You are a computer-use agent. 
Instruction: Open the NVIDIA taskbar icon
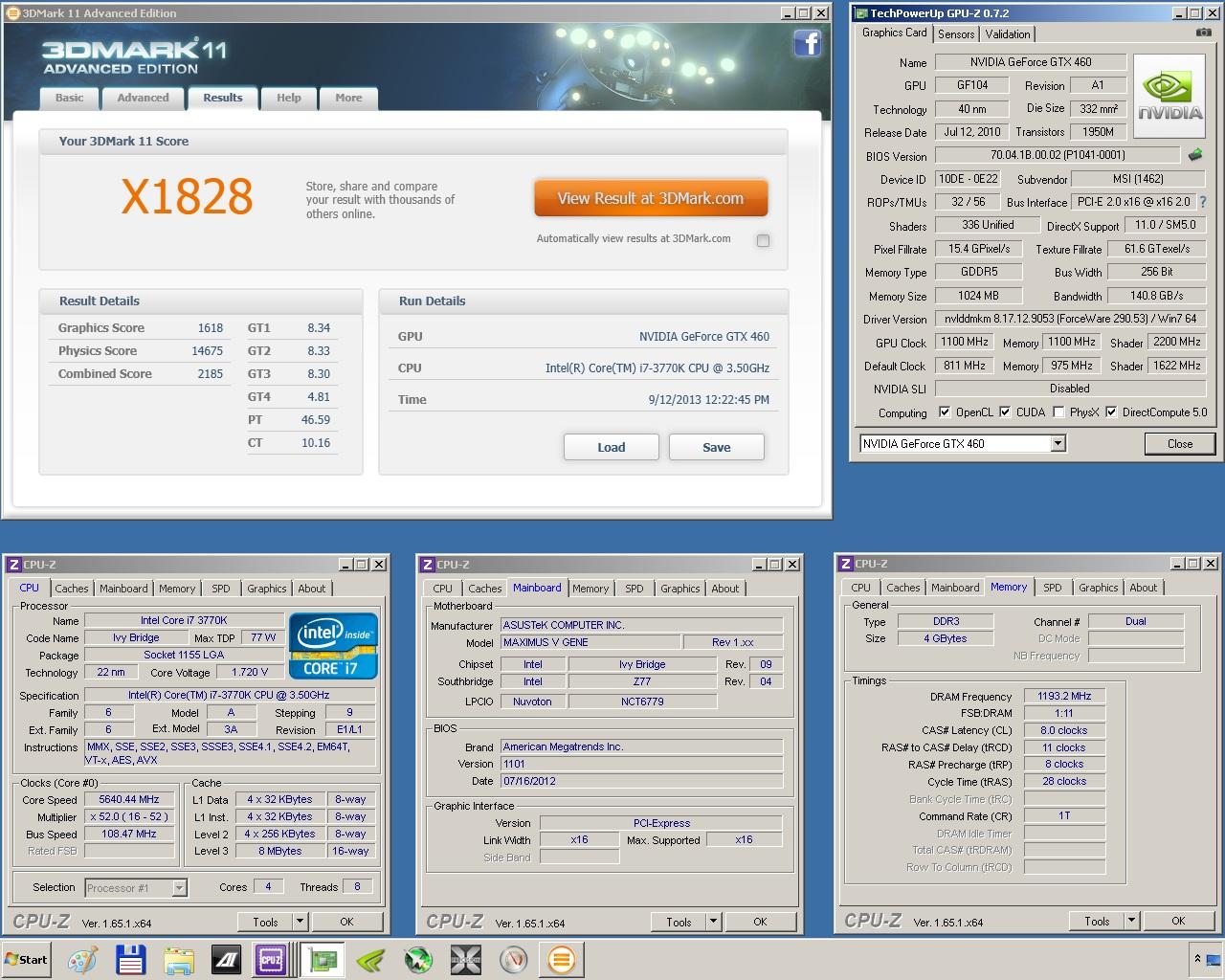coord(370,960)
